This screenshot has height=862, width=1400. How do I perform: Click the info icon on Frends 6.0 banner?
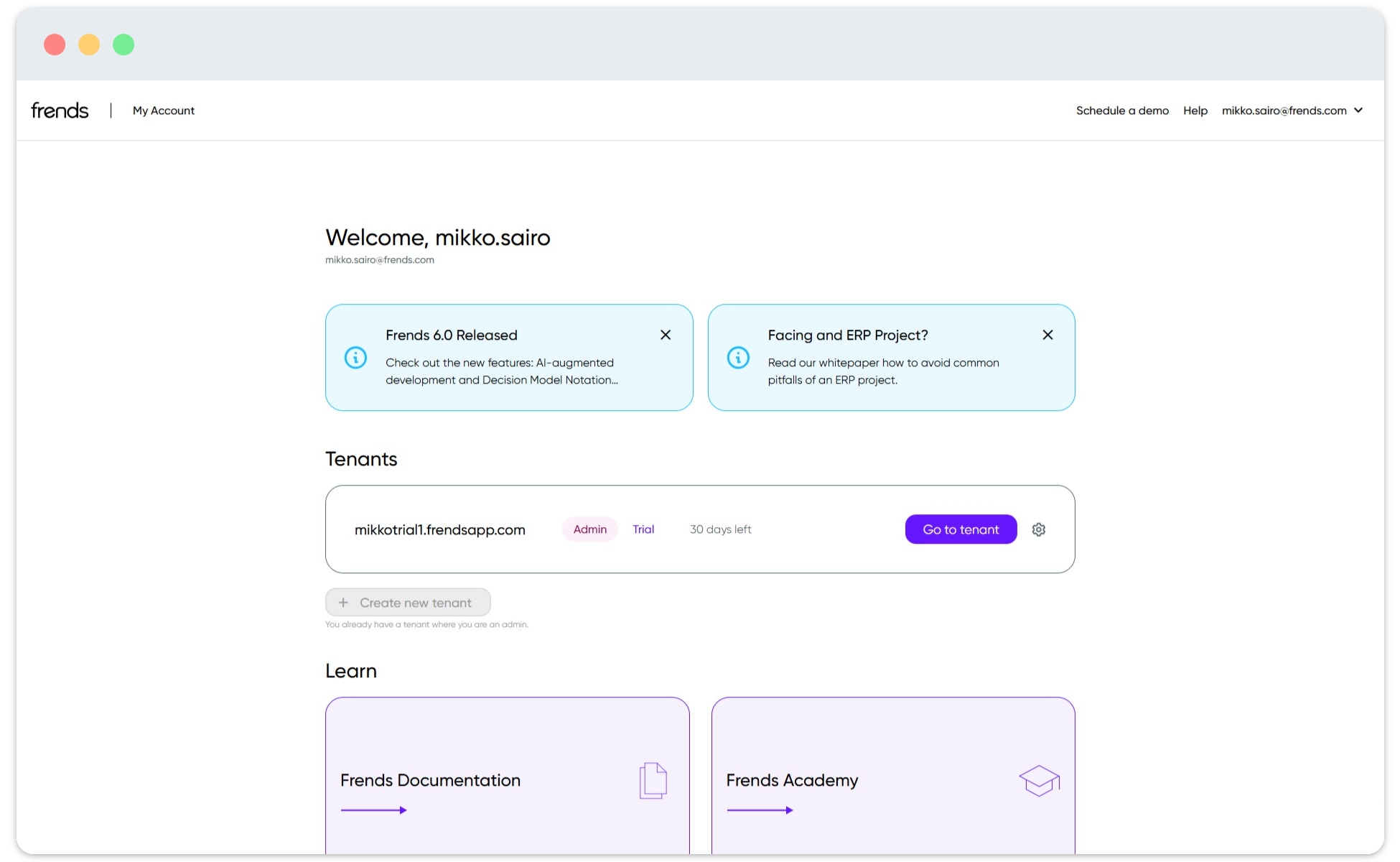pos(355,357)
